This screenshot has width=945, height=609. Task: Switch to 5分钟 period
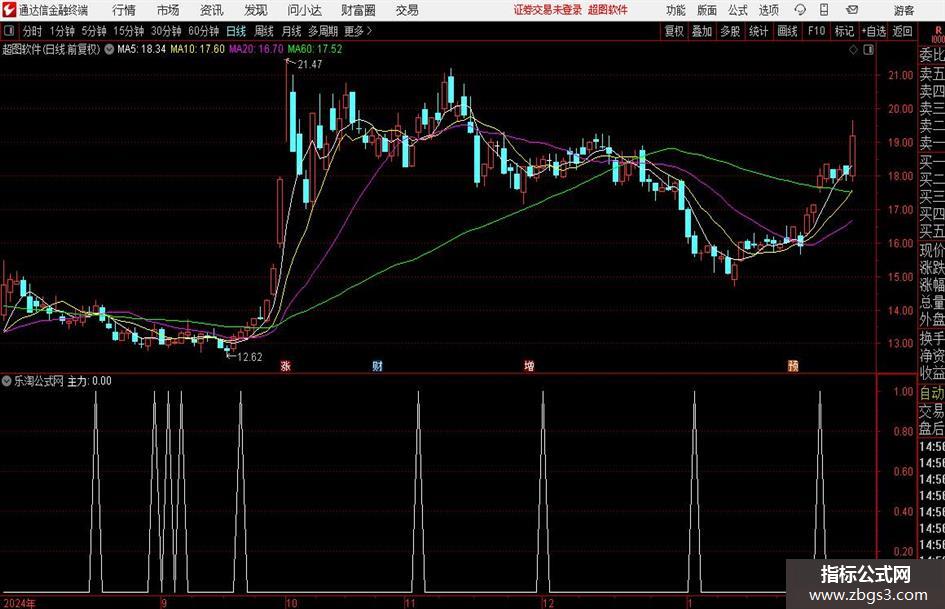[x=94, y=31]
